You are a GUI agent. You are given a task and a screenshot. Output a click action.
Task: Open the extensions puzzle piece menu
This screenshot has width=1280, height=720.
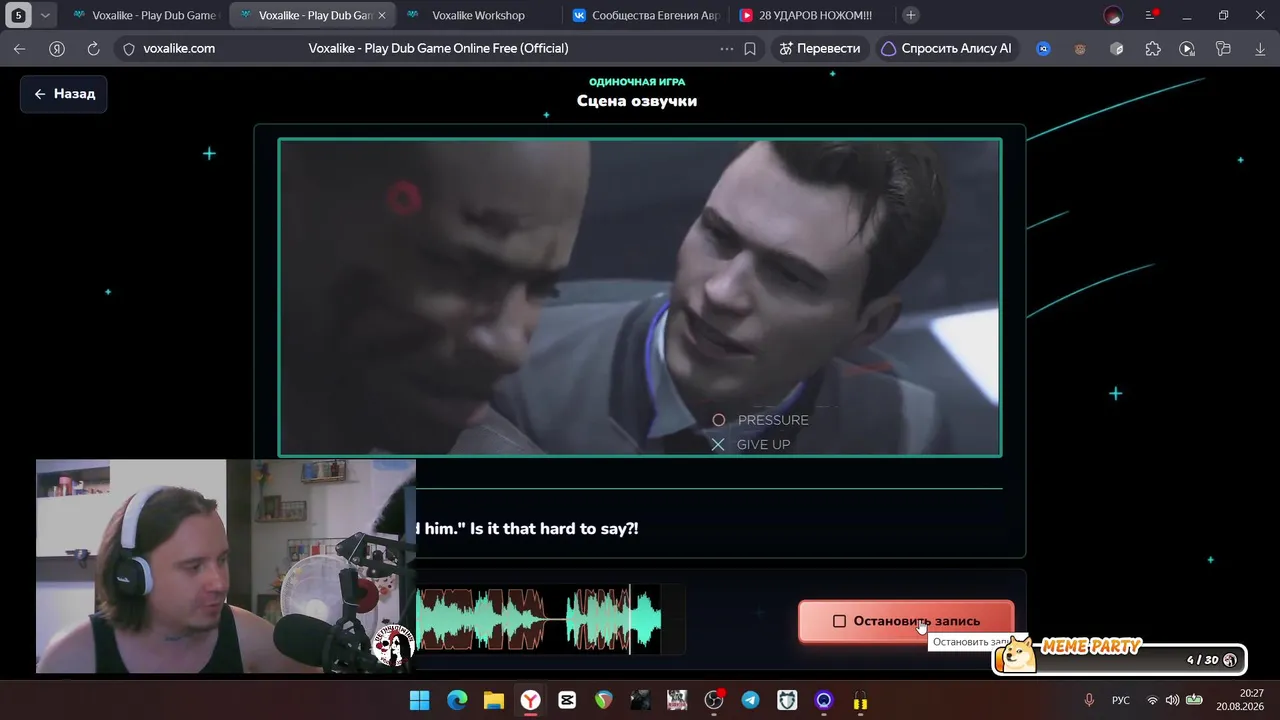[1153, 48]
